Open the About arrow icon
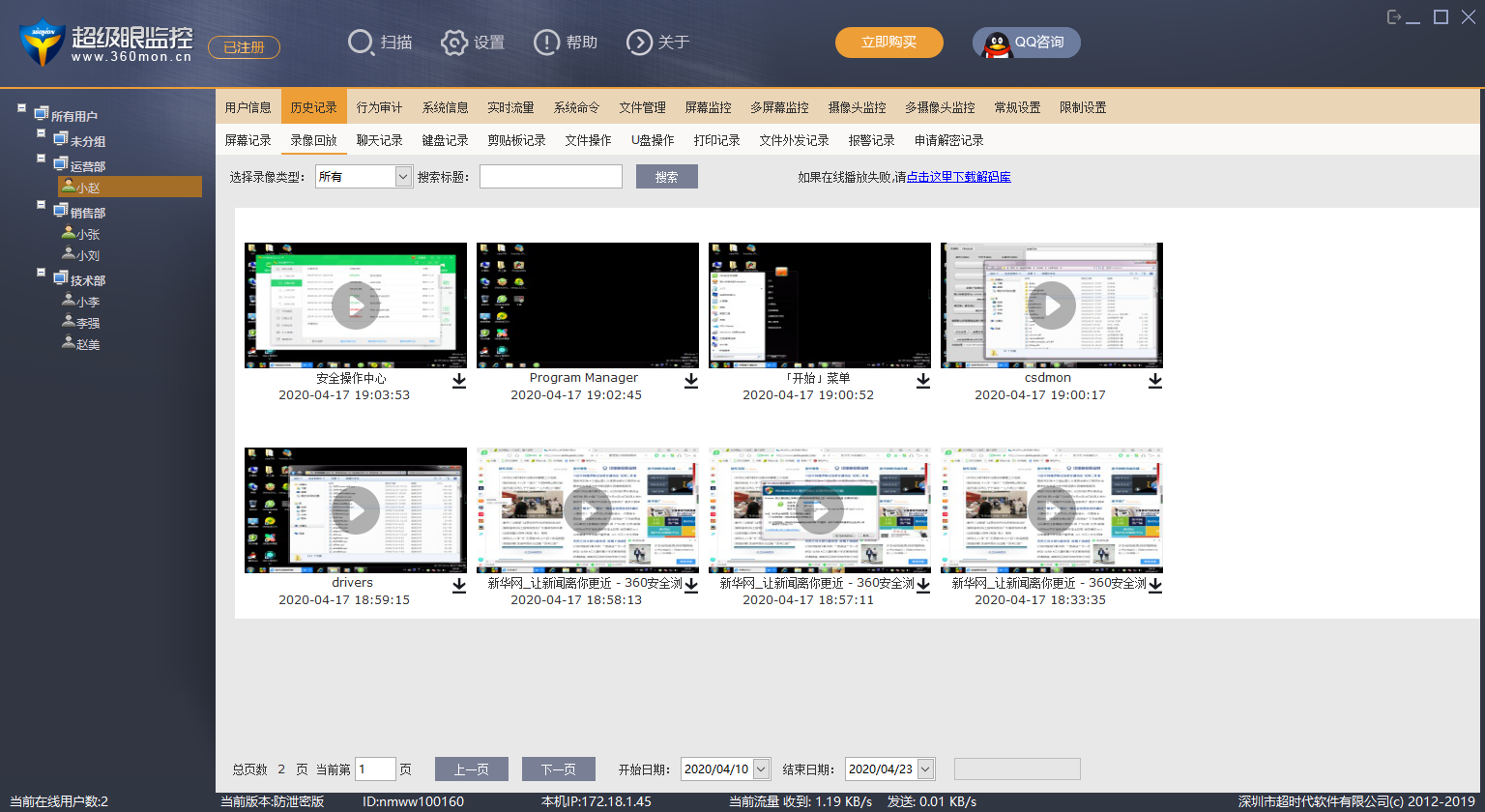 coord(639,43)
